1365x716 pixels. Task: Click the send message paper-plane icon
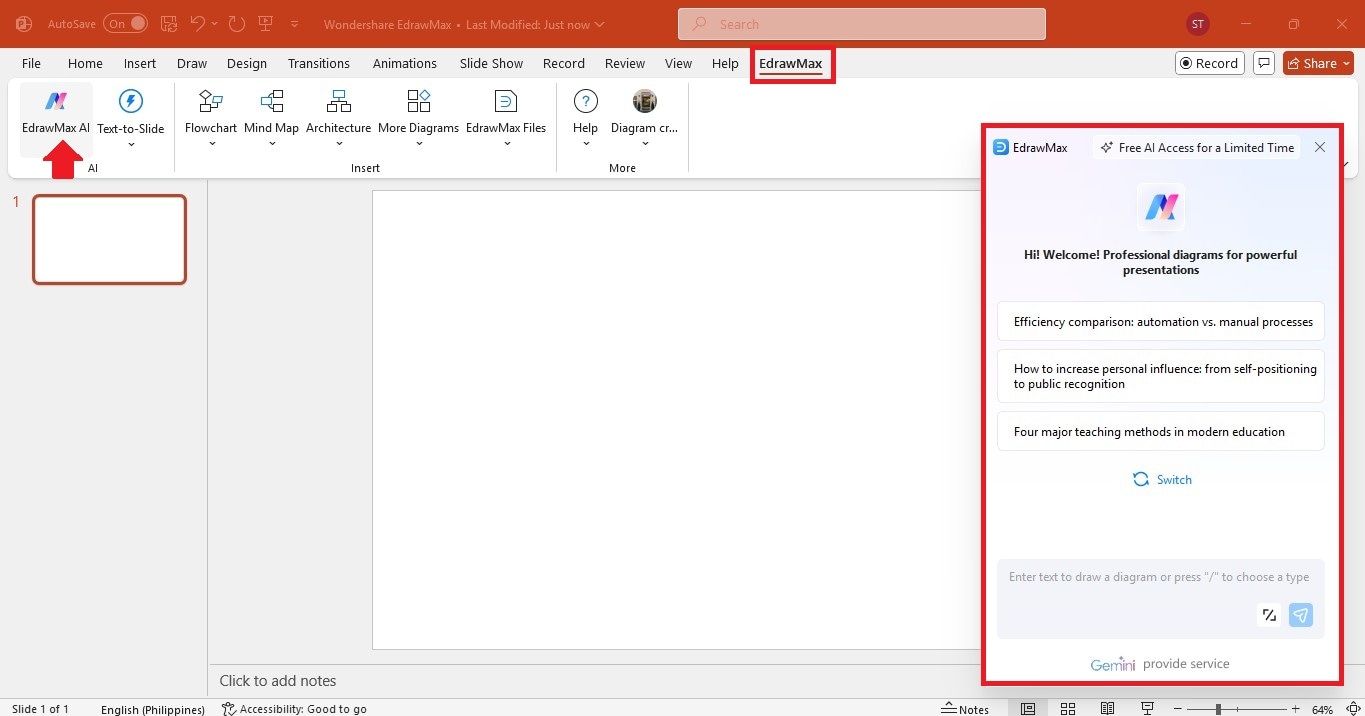click(x=1300, y=615)
